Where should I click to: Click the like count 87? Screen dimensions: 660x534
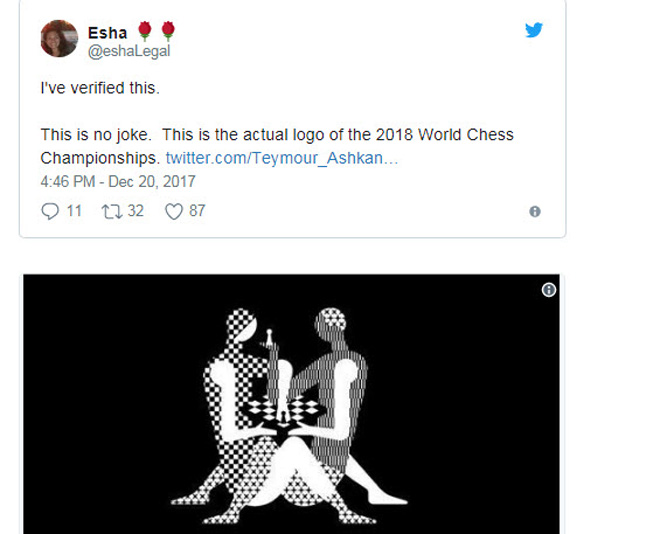coord(197,211)
